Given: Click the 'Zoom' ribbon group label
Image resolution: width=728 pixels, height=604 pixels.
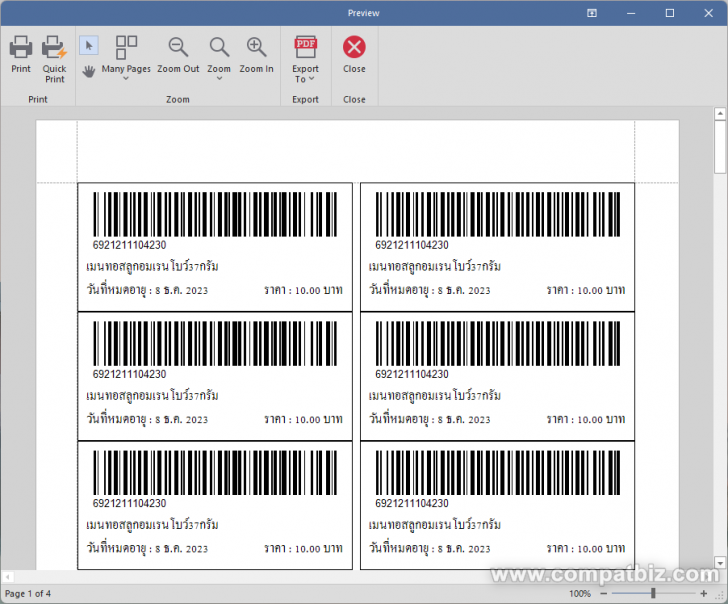Looking at the screenshot, I should pyautogui.click(x=178, y=99).
